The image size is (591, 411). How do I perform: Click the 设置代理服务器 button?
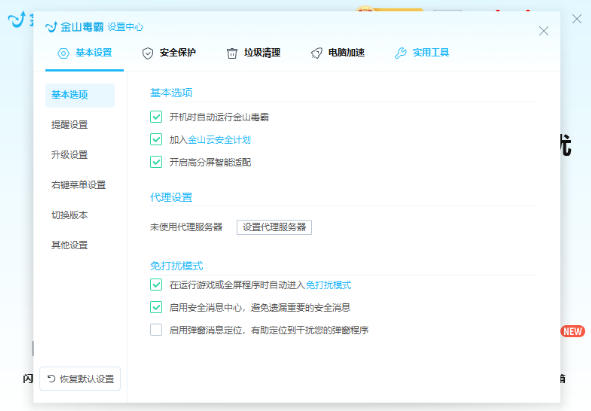point(274,227)
